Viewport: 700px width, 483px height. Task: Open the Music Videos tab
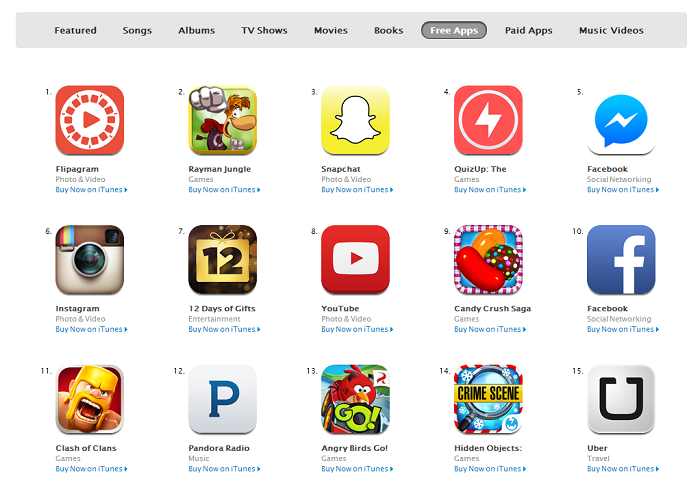point(611,30)
